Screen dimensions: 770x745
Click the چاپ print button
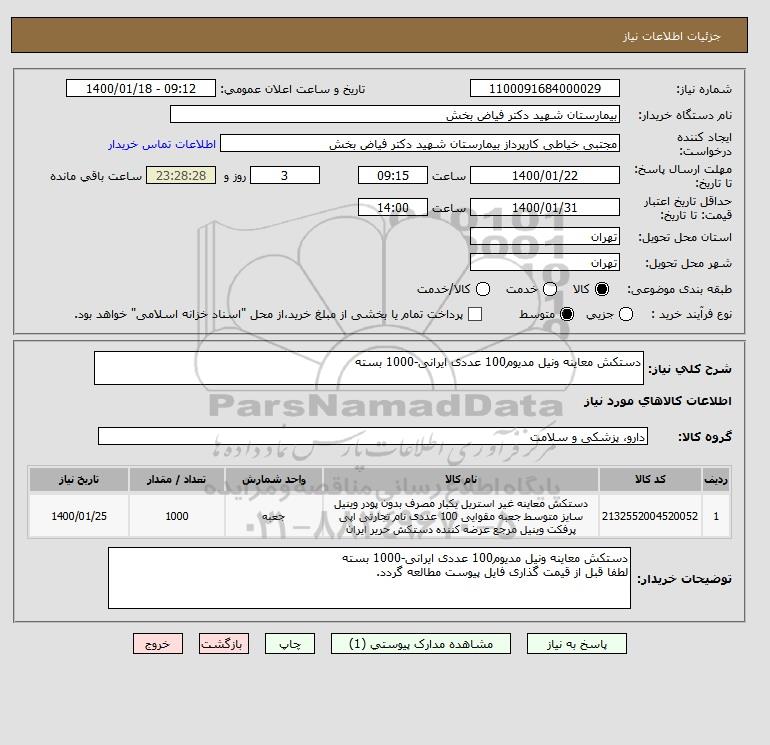click(290, 644)
